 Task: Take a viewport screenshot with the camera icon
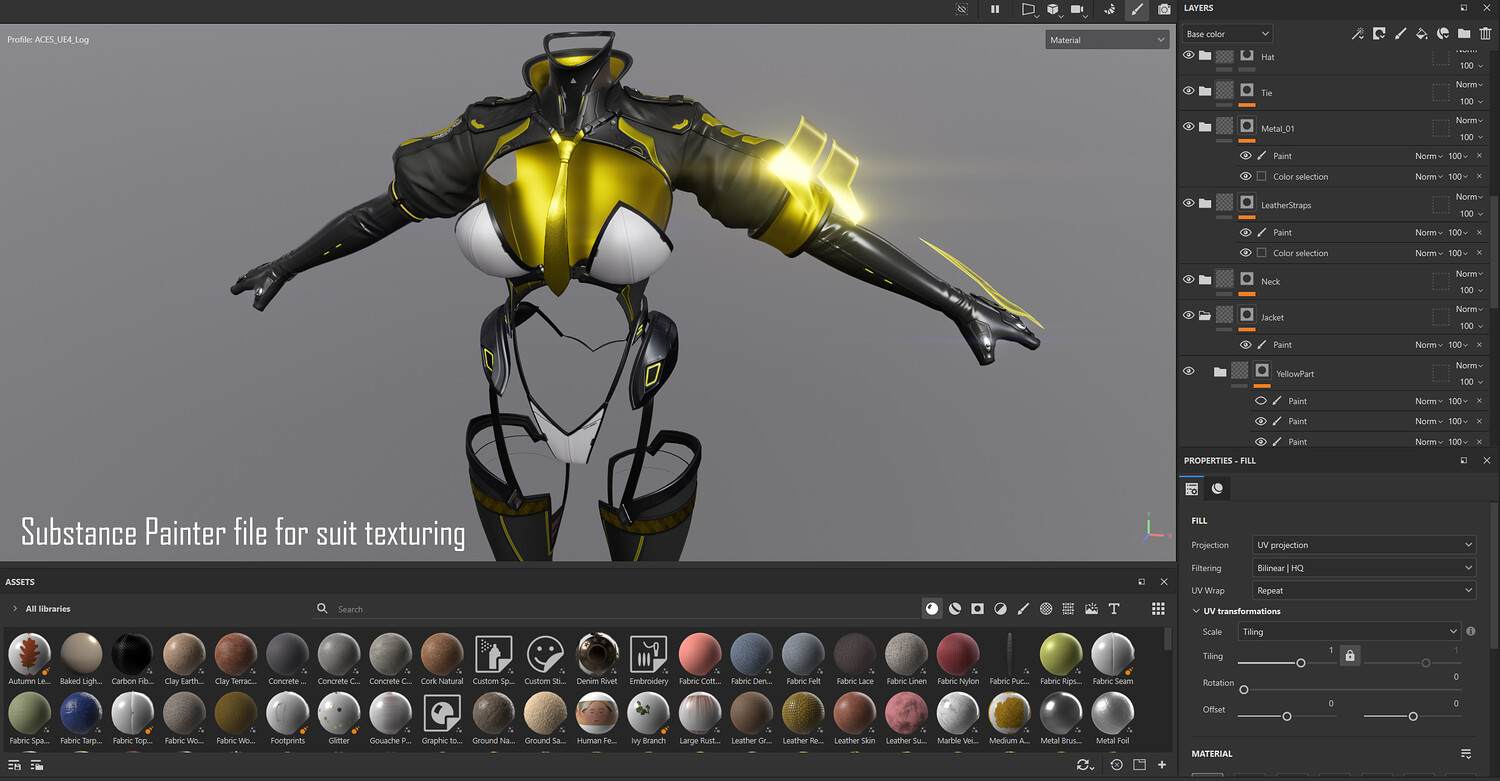(1164, 9)
